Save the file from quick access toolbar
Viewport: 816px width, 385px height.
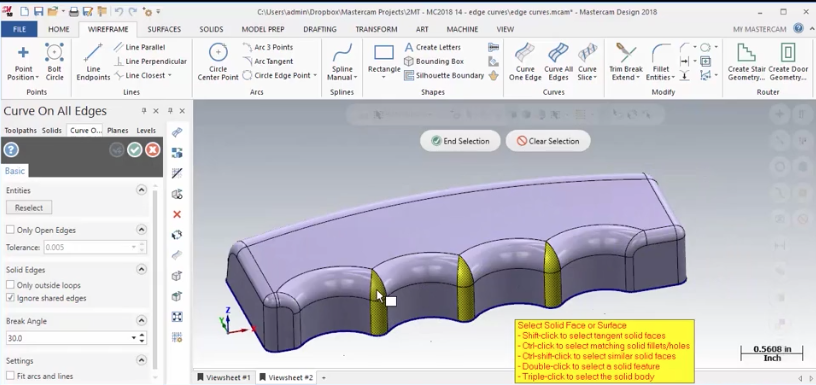click(38, 11)
